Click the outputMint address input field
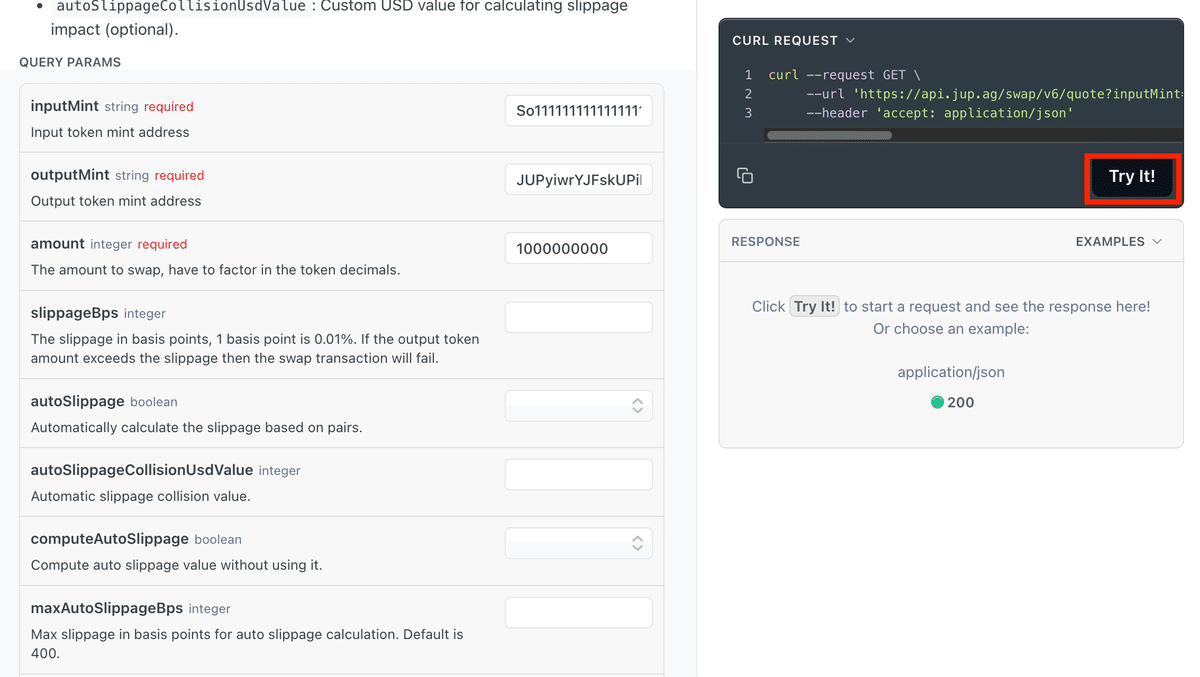Viewport: 1200px width, 677px height. [578, 179]
